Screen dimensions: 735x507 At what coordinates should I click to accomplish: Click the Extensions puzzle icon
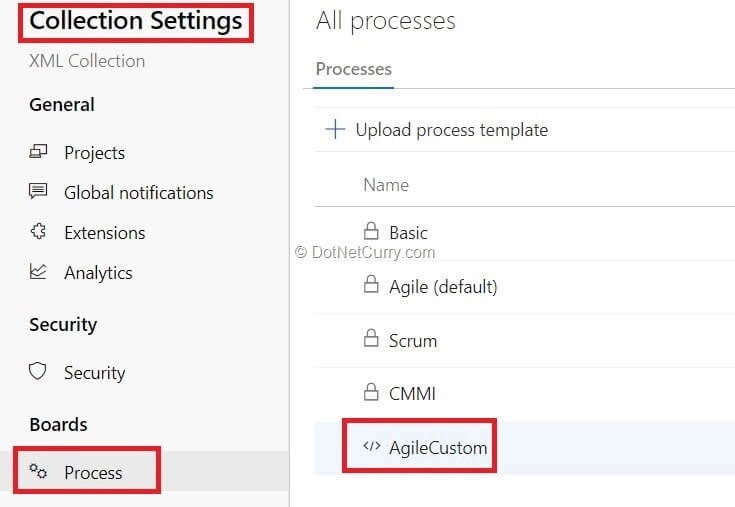pos(39,232)
